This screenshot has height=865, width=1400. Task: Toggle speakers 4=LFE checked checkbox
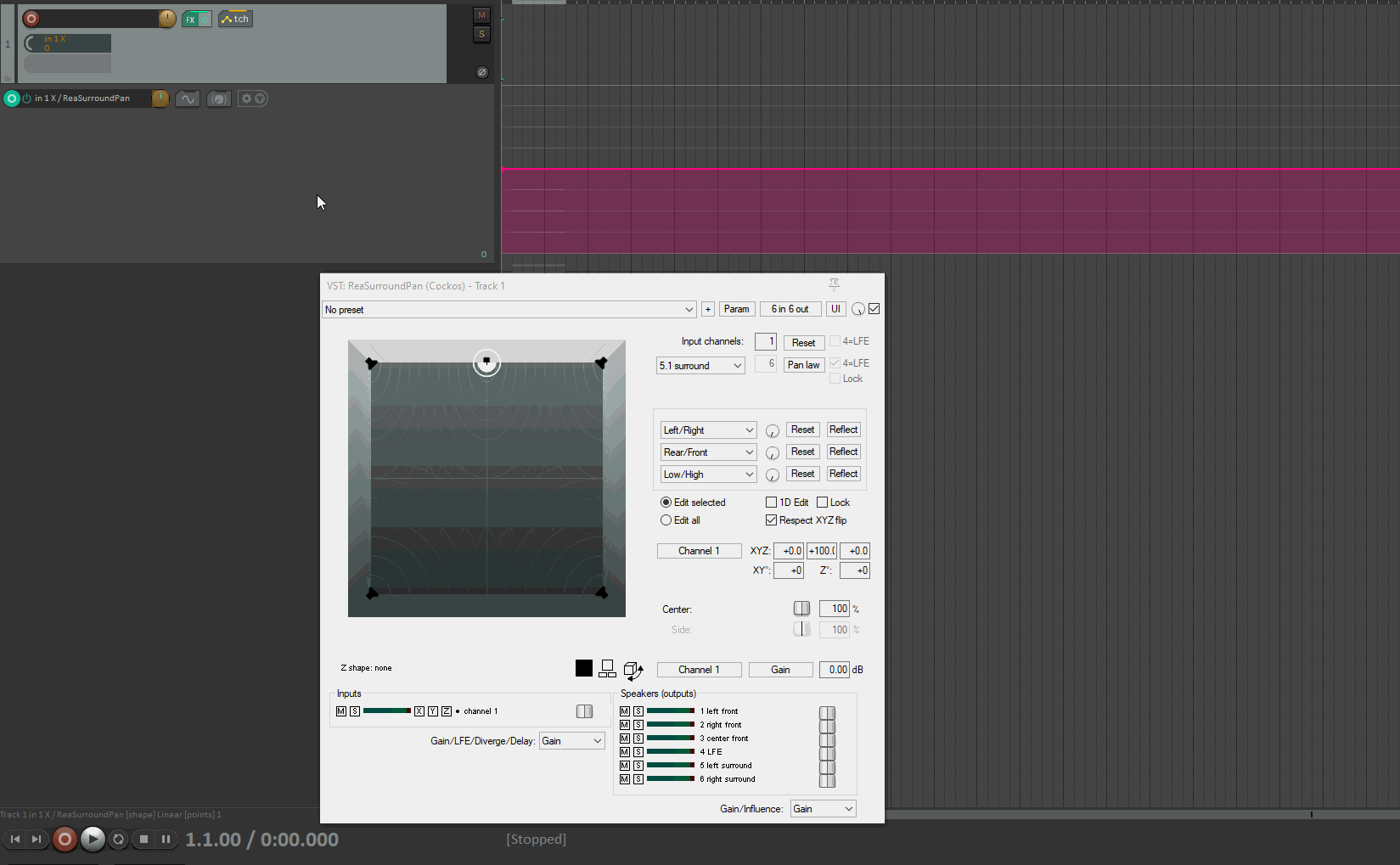[x=835, y=363]
